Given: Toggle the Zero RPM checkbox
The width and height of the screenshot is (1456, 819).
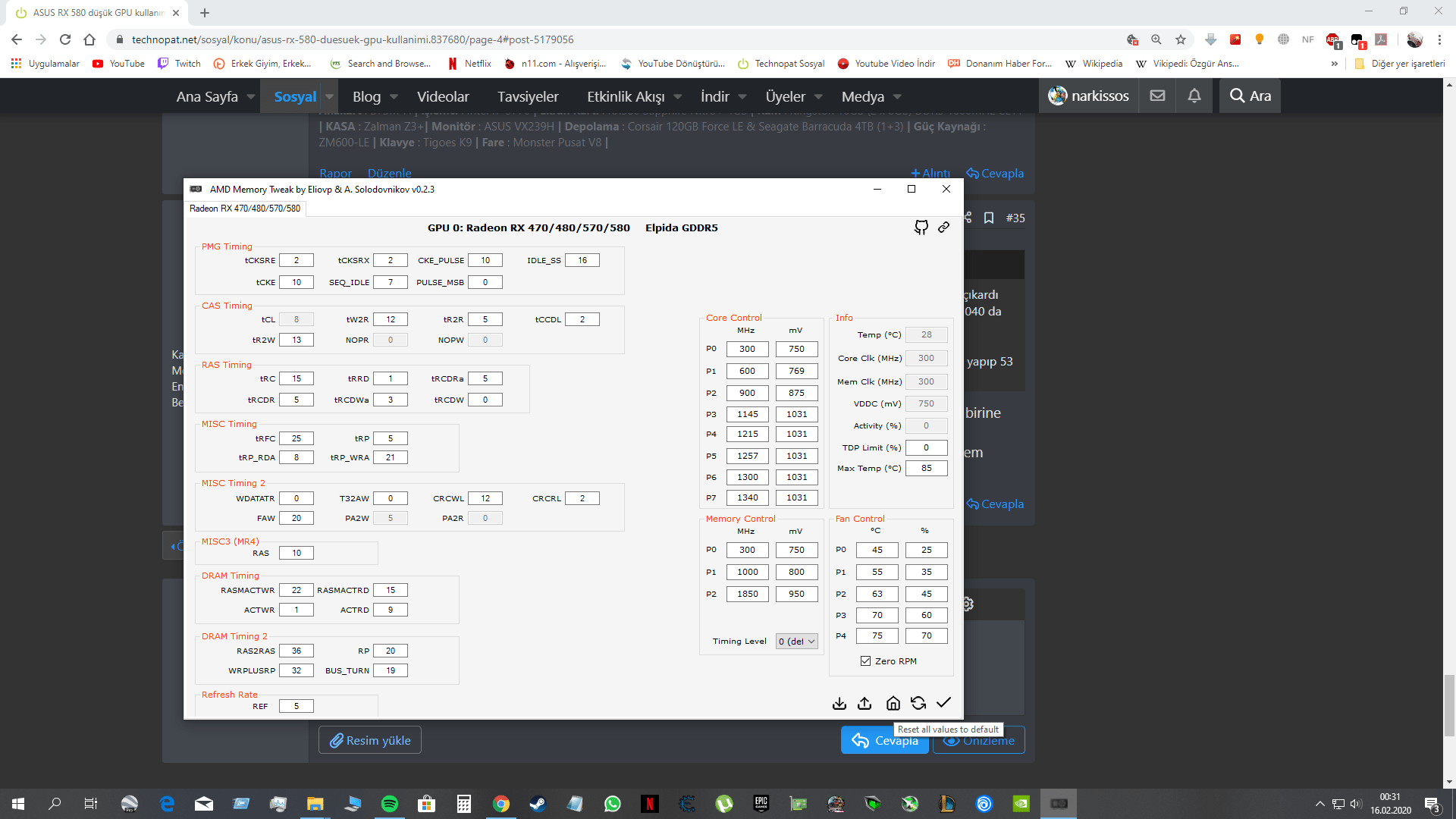Looking at the screenshot, I should point(865,661).
